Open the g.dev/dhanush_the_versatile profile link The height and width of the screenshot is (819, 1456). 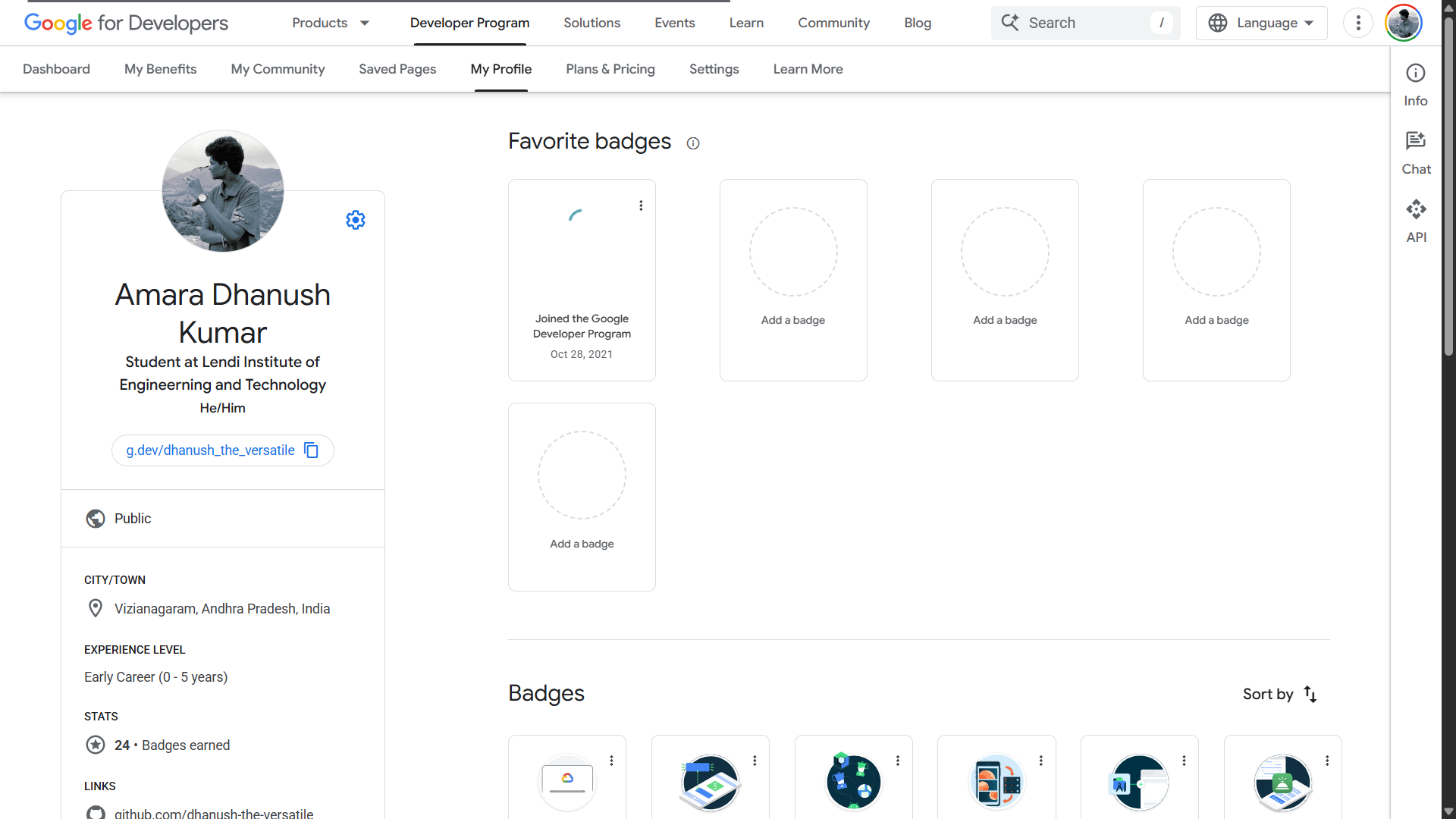coord(210,450)
